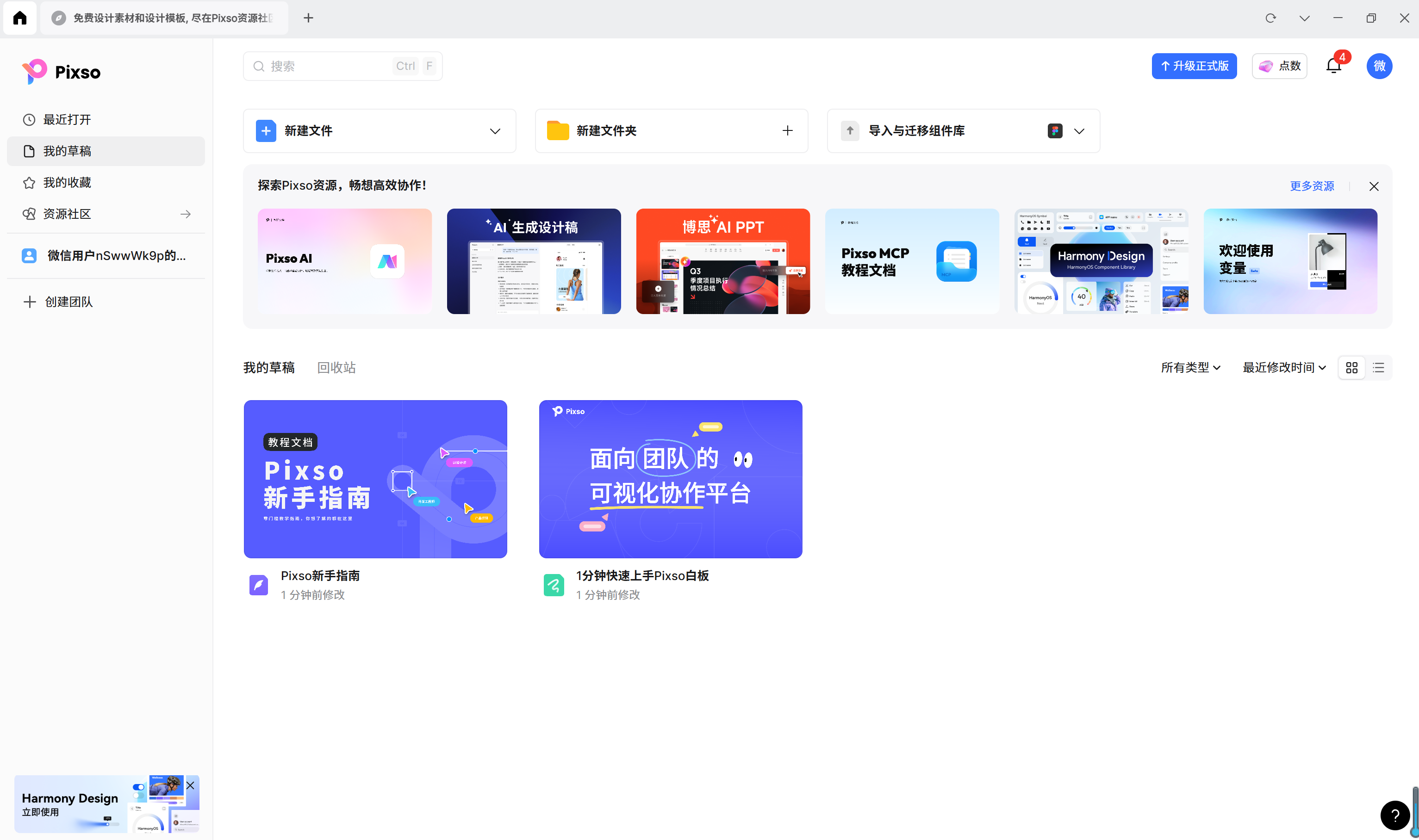Open Harmony Design library card
1419x840 pixels.
coord(1101,261)
